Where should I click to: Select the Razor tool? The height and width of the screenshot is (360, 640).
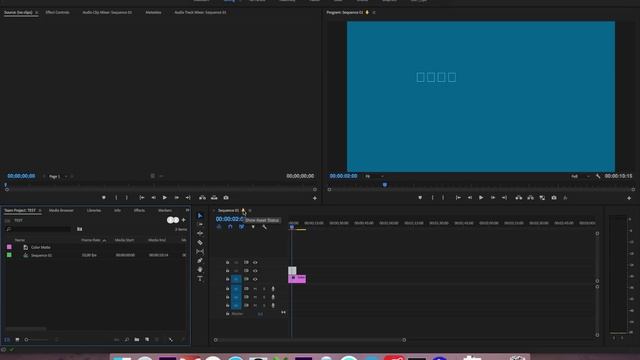pyautogui.click(x=200, y=242)
